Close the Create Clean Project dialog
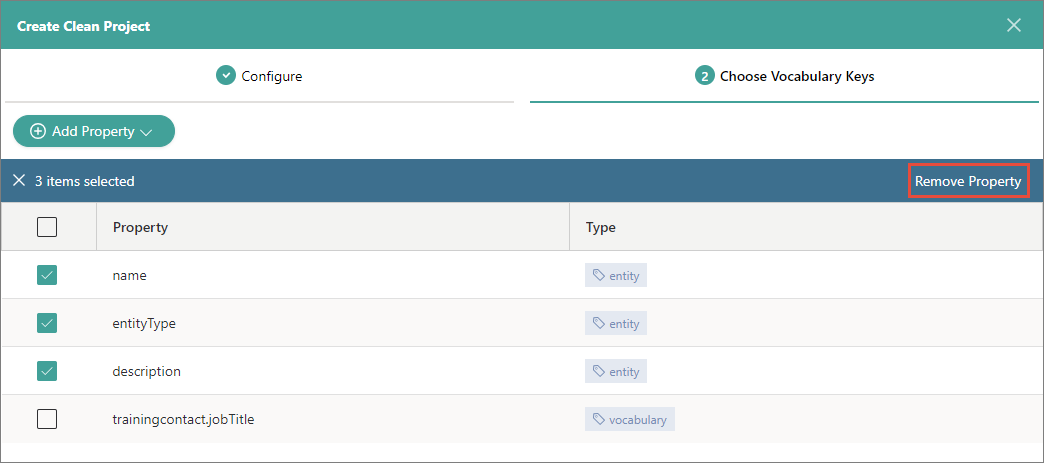Screen dimensions: 1044x463 pos(1014,25)
